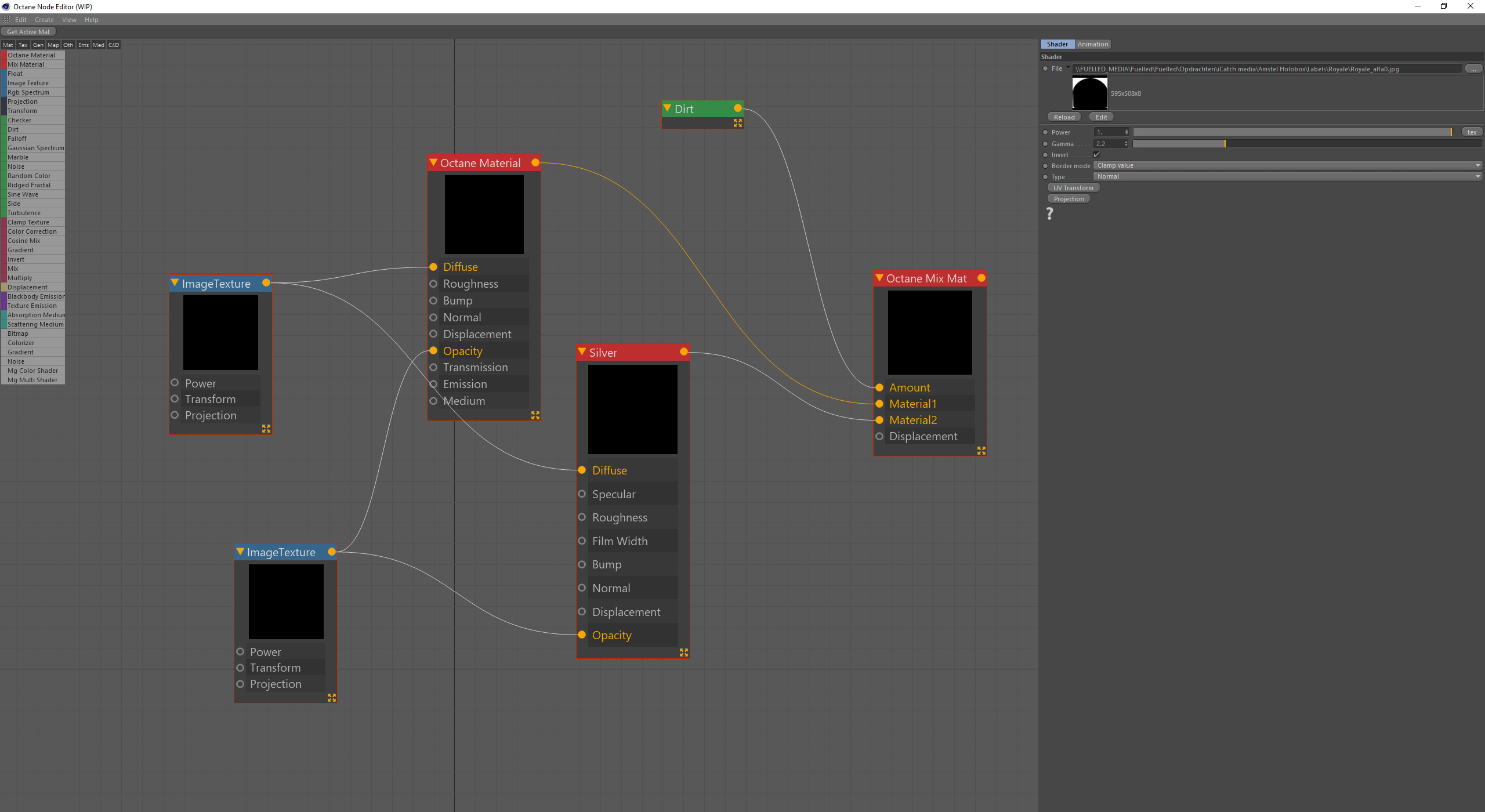Switch to the Animation tab
Image resolution: width=1485 pixels, height=812 pixels.
1093,44
